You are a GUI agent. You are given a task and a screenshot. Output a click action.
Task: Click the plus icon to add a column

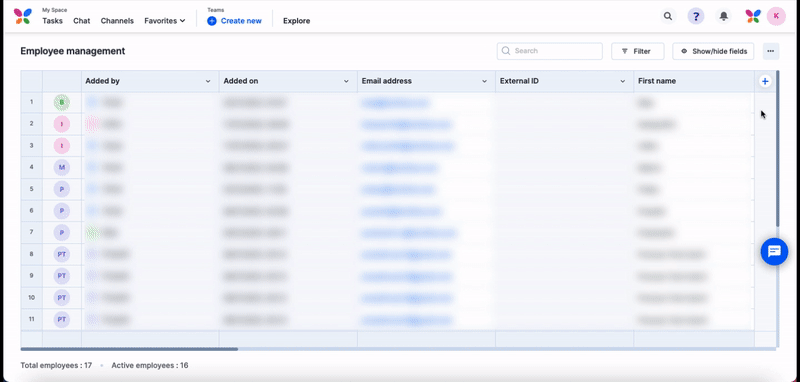click(x=765, y=81)
